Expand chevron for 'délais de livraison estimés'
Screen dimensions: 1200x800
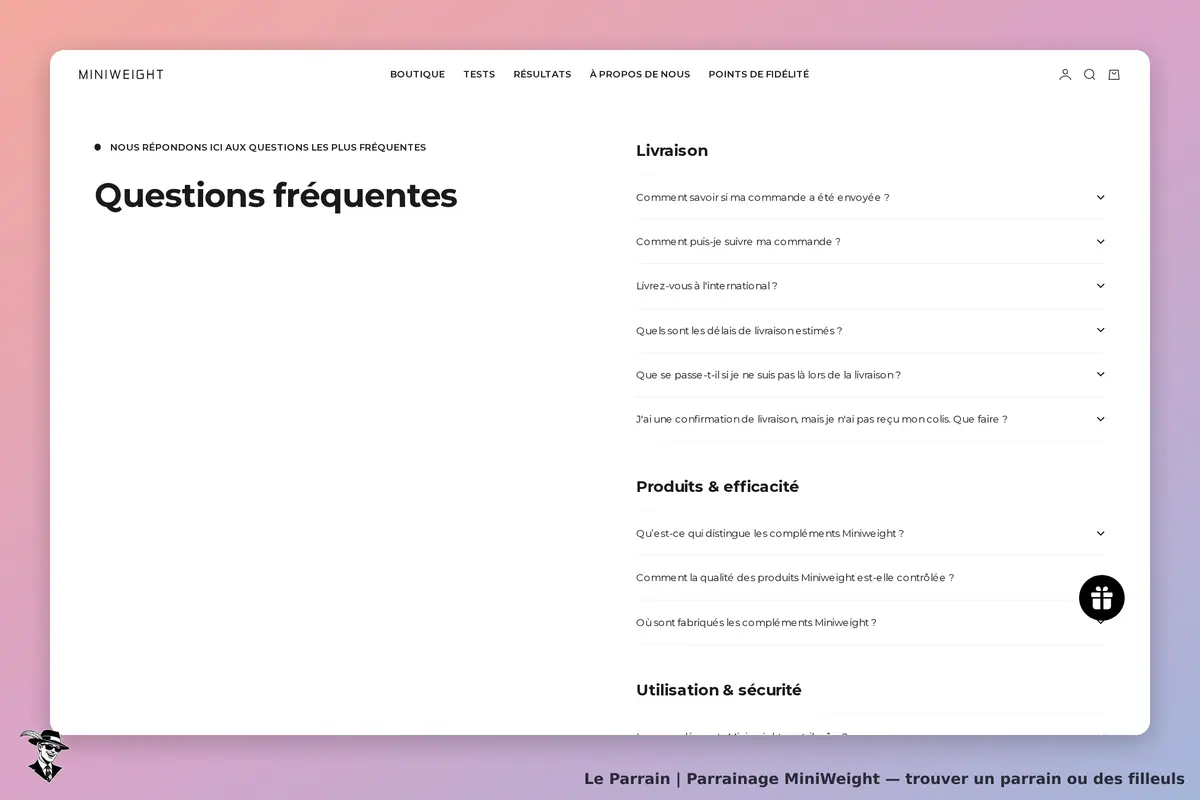click(1100, 330)
